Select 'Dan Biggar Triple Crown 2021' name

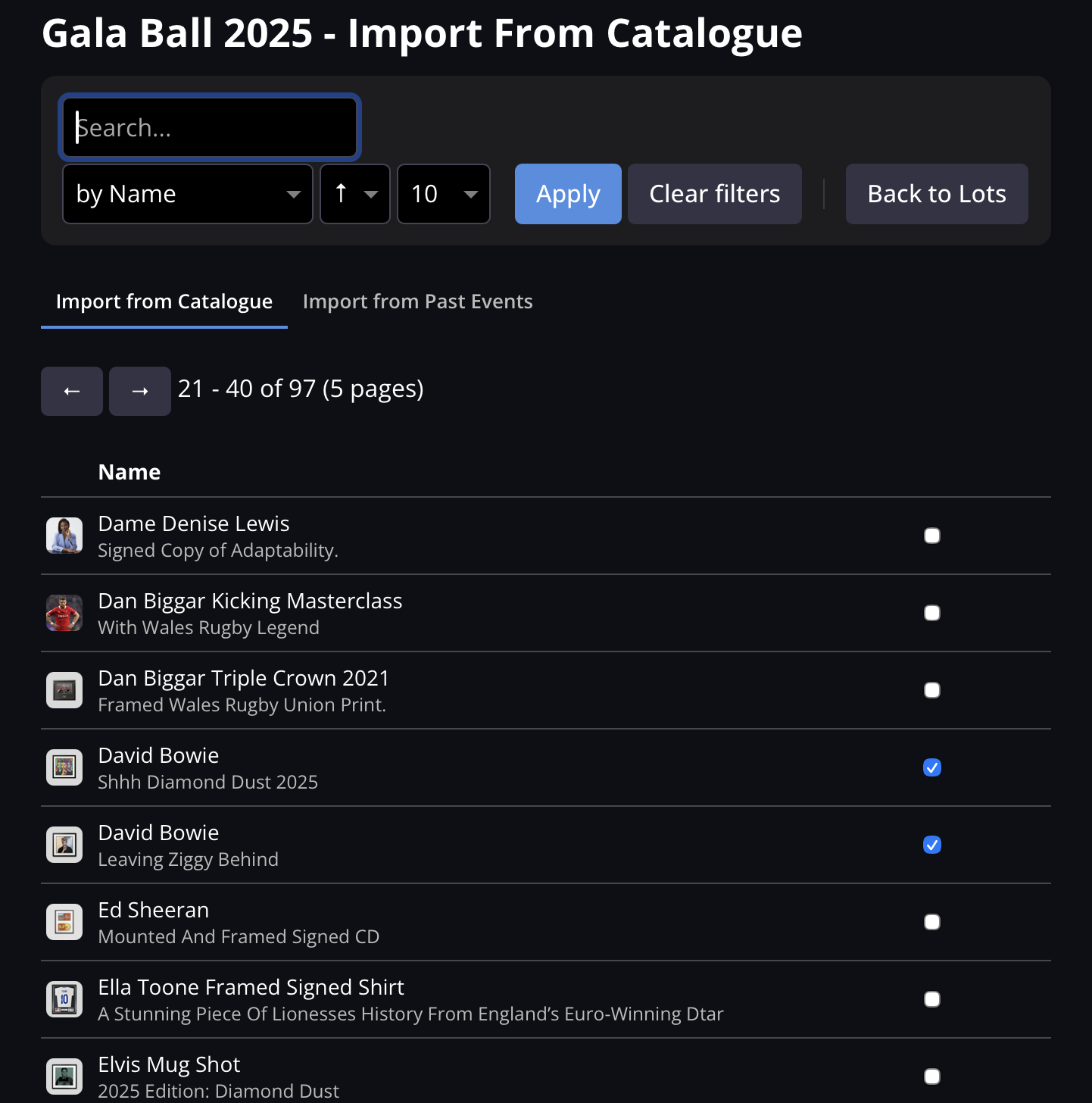(x=244, y=678)
